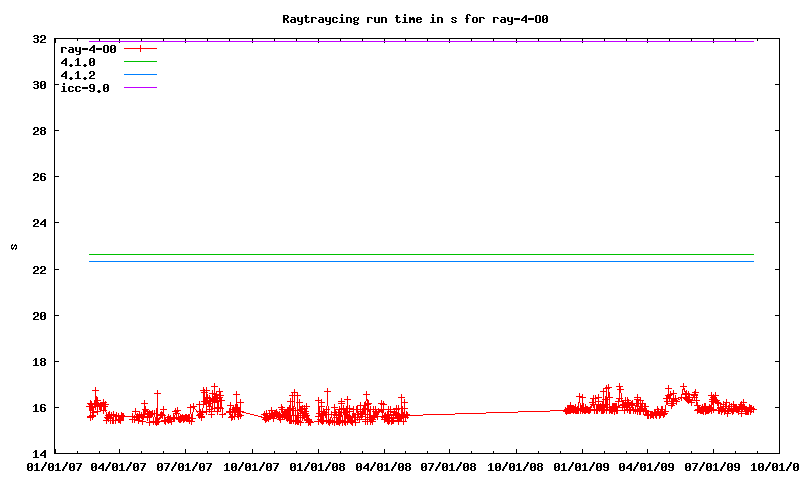This screenshot has height=480, width=800.
Task: Click the red plus marker in legend
Action: pyautogui.click(x=141, y=48)
